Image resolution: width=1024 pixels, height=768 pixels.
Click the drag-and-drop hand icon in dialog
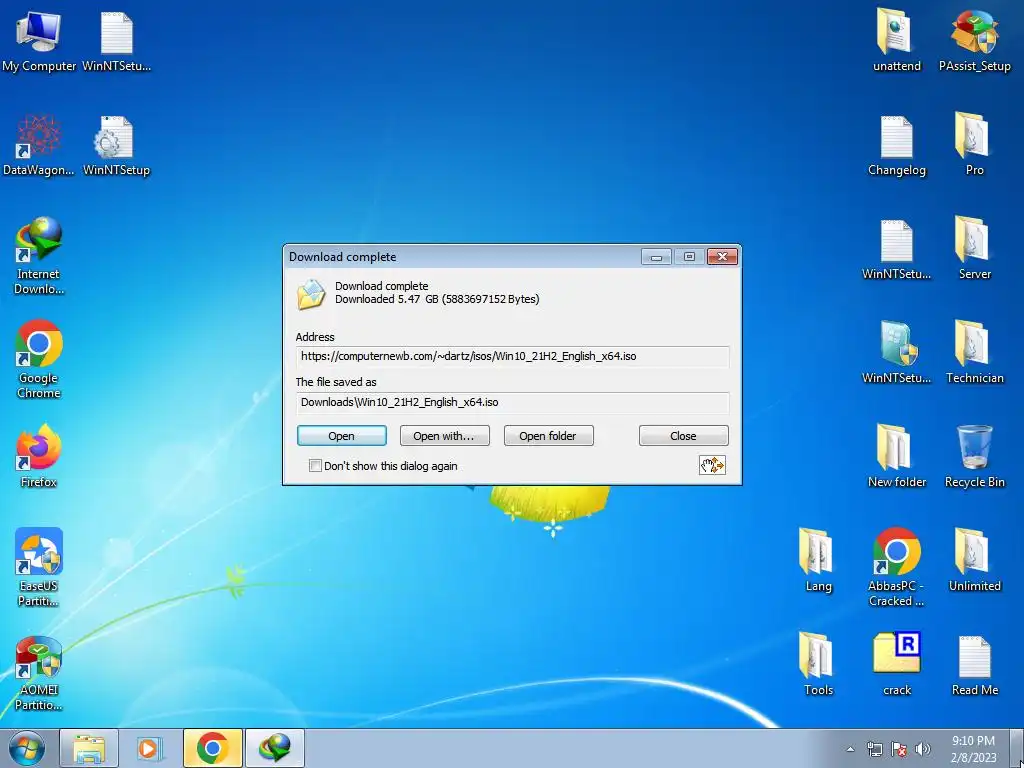click(712, 465)
